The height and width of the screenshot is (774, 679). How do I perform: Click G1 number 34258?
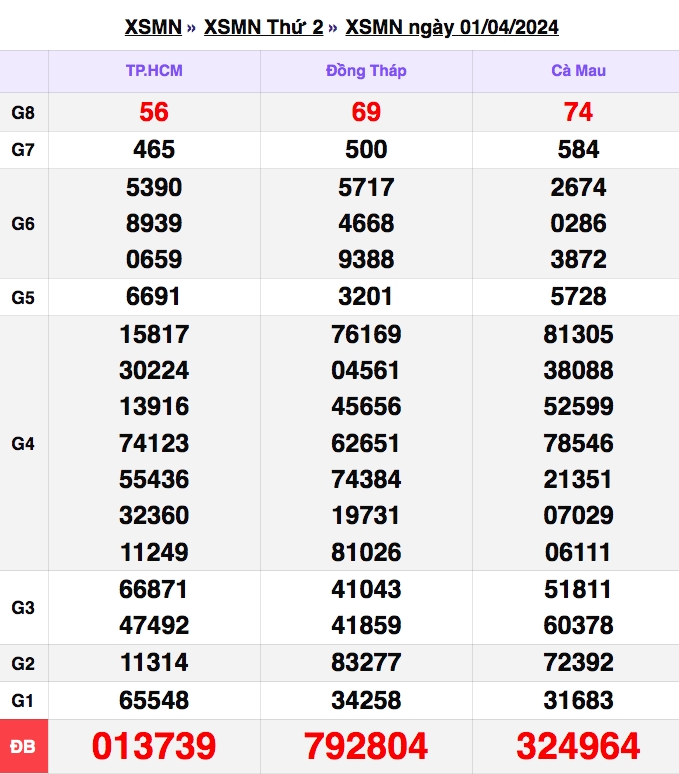366,700
